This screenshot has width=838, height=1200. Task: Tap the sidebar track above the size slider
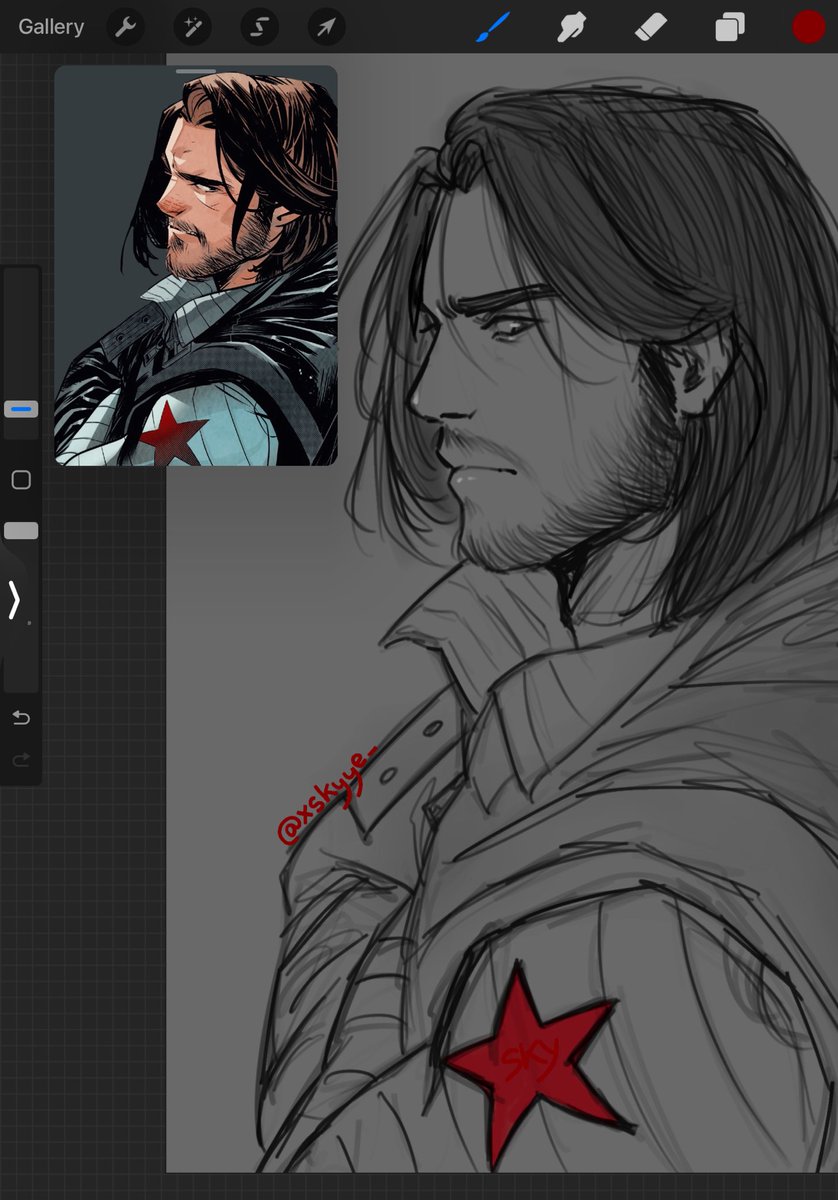(x=20, y=330)
